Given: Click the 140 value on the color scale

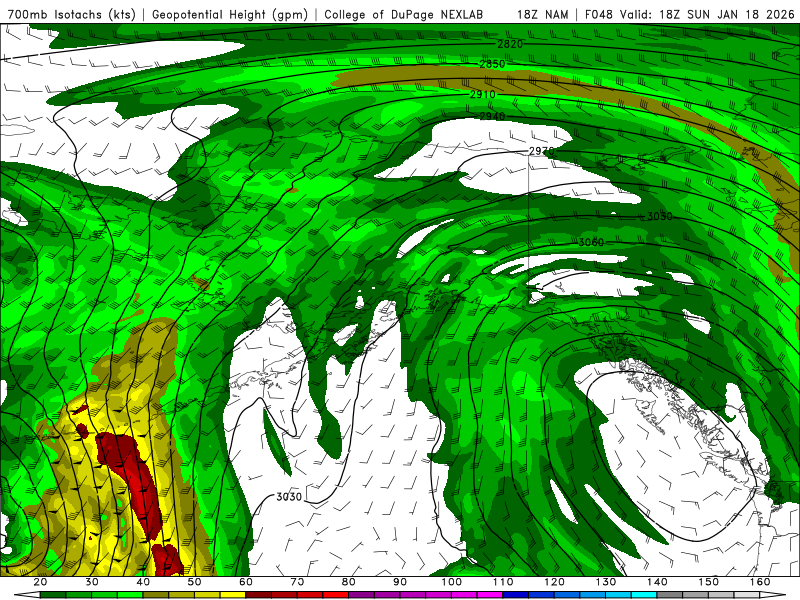Looking at the screenshot, I should [657, 582].
